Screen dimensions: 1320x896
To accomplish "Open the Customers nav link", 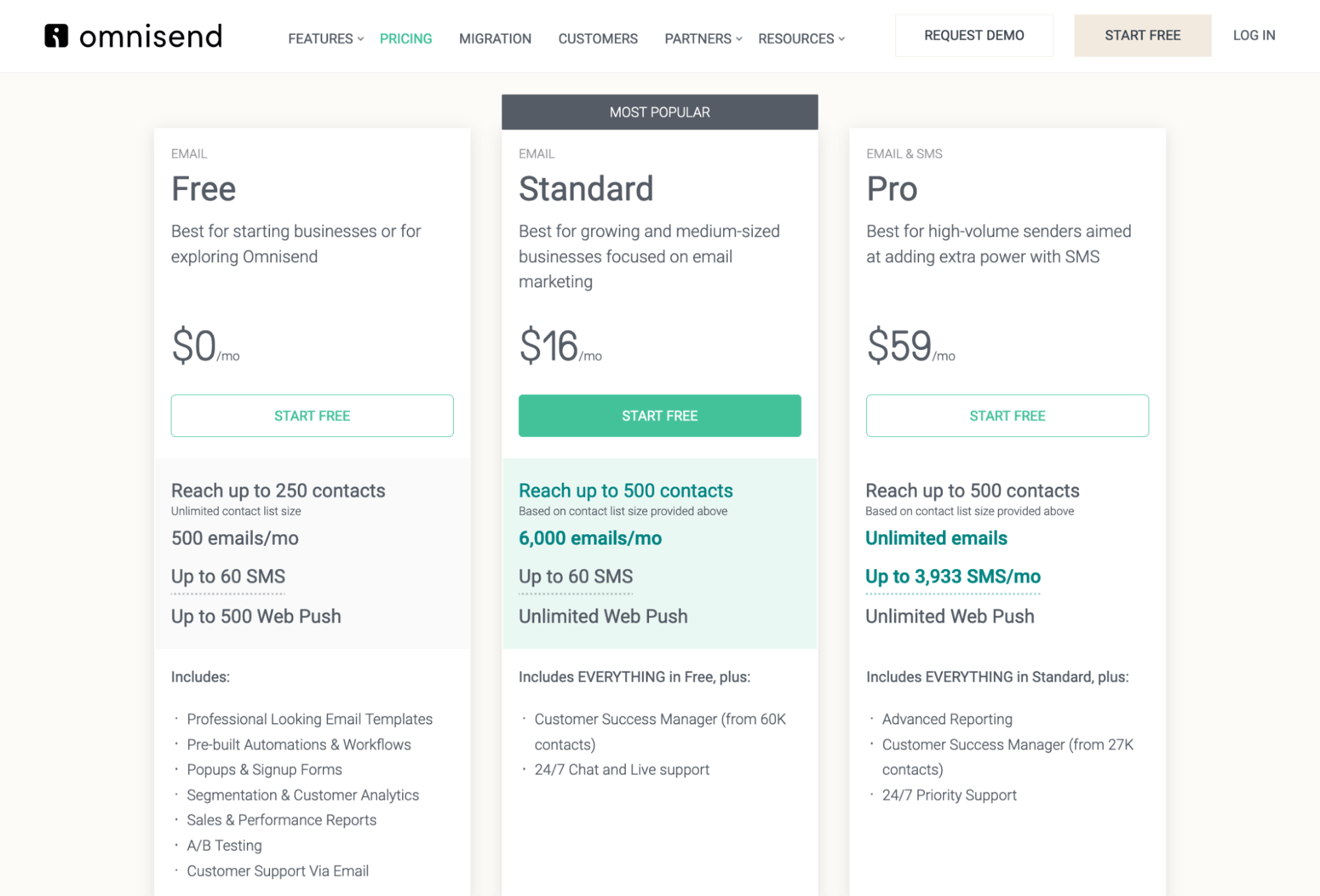I will [598, 39].
